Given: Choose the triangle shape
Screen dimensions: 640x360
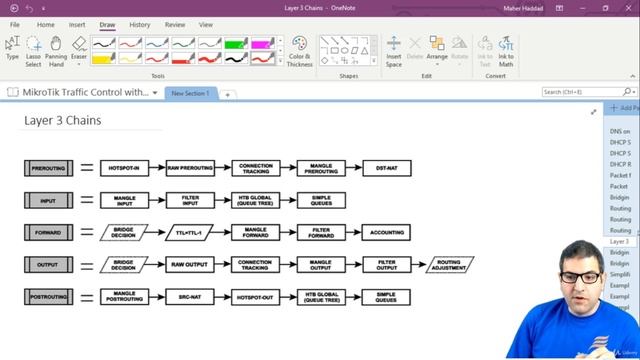Looking at the screenshot, I should pyautogui.click(x=364, y=51).
